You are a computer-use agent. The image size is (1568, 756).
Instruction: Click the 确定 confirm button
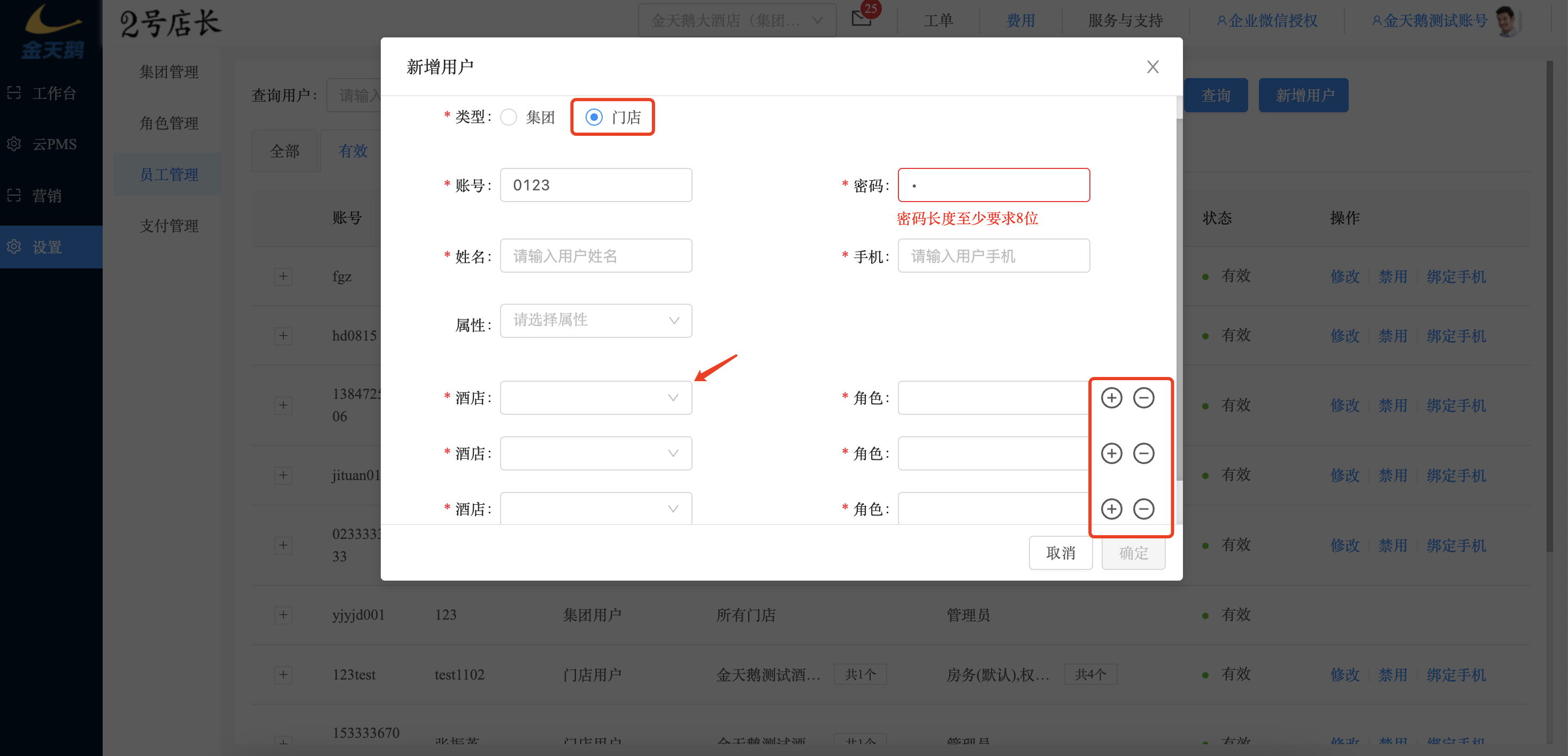(1133, 553)
